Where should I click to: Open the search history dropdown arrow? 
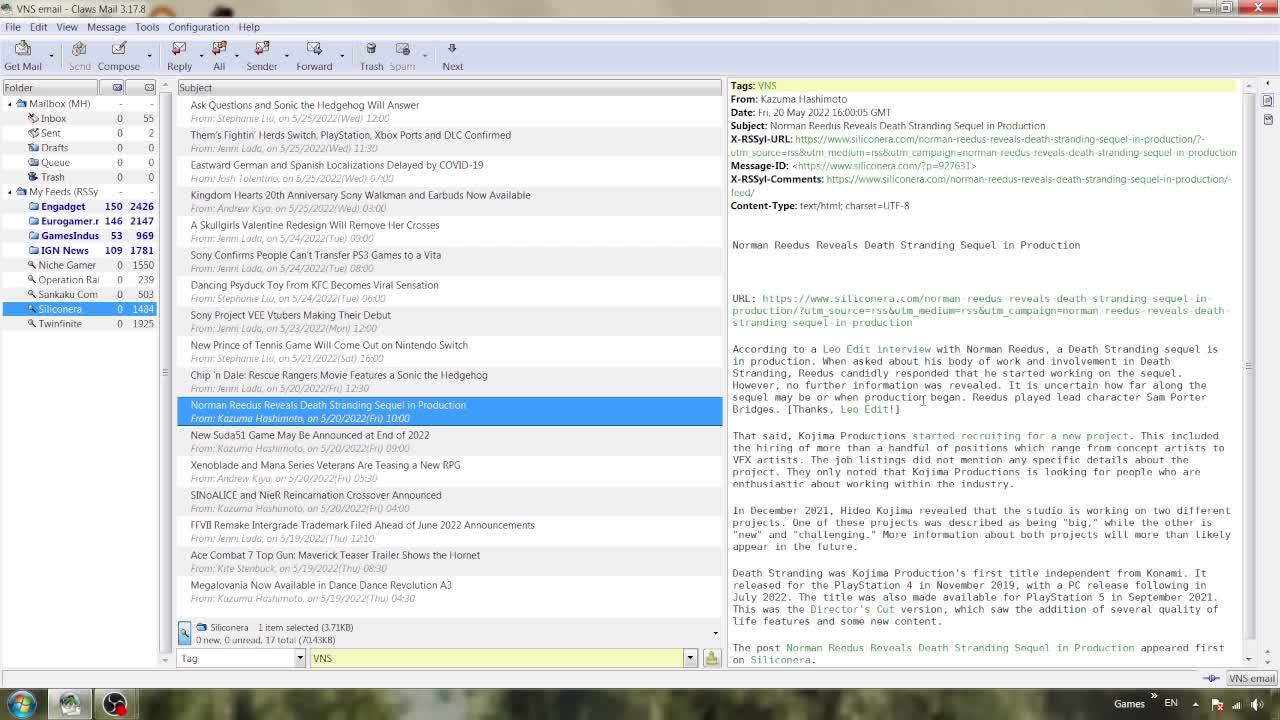click(x=690, y=658)
